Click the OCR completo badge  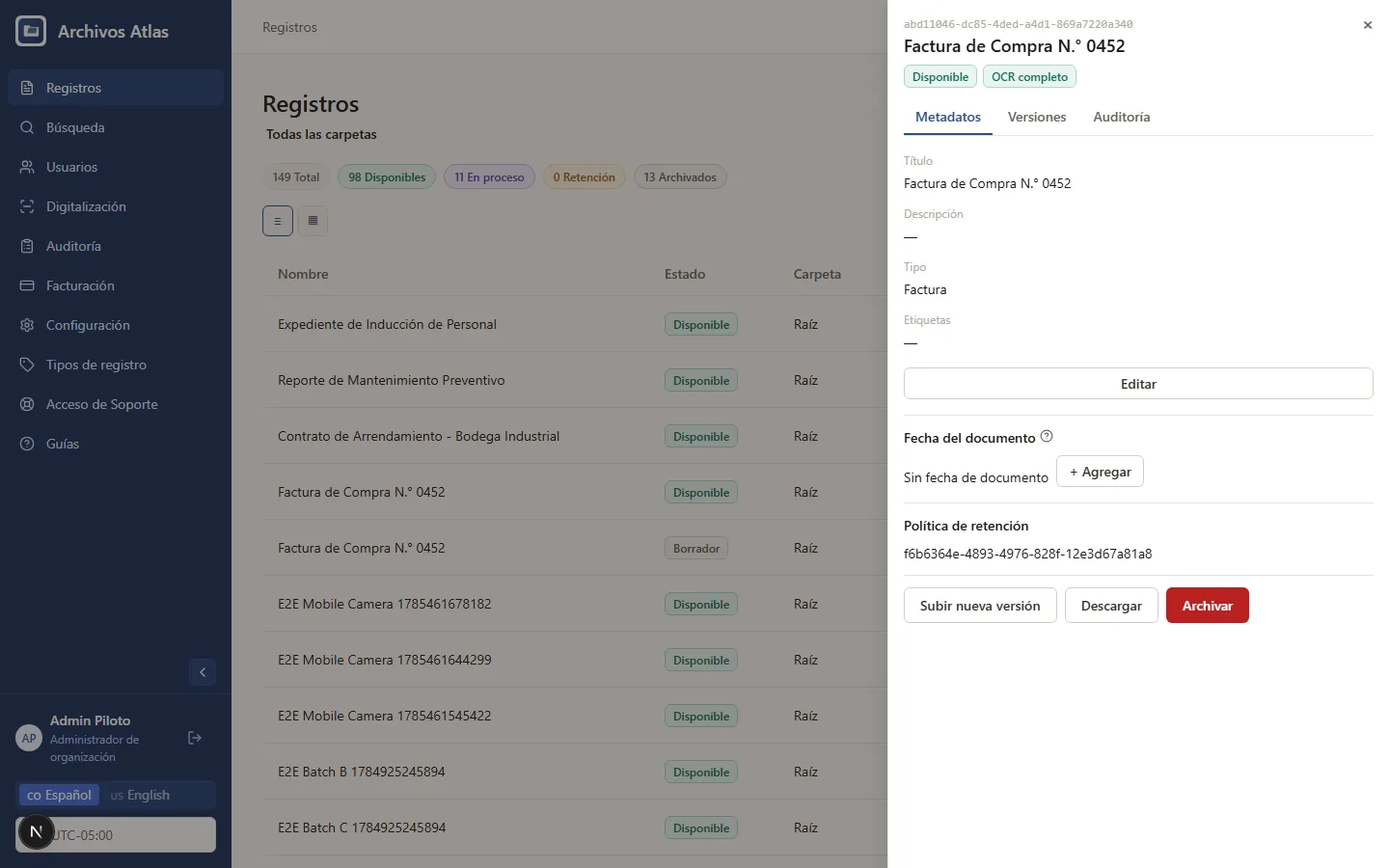click(x=1029, y=77)
